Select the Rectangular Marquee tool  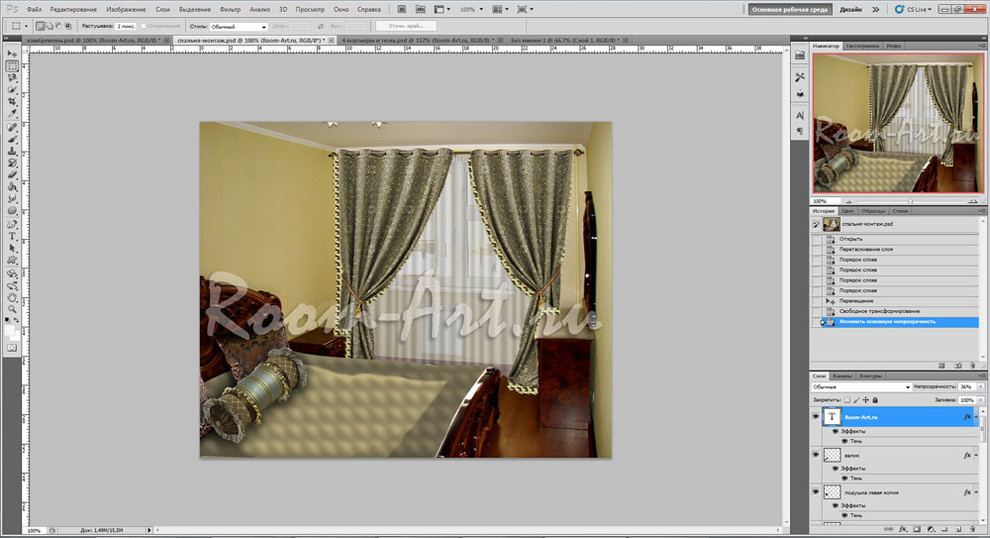point(12,66)
